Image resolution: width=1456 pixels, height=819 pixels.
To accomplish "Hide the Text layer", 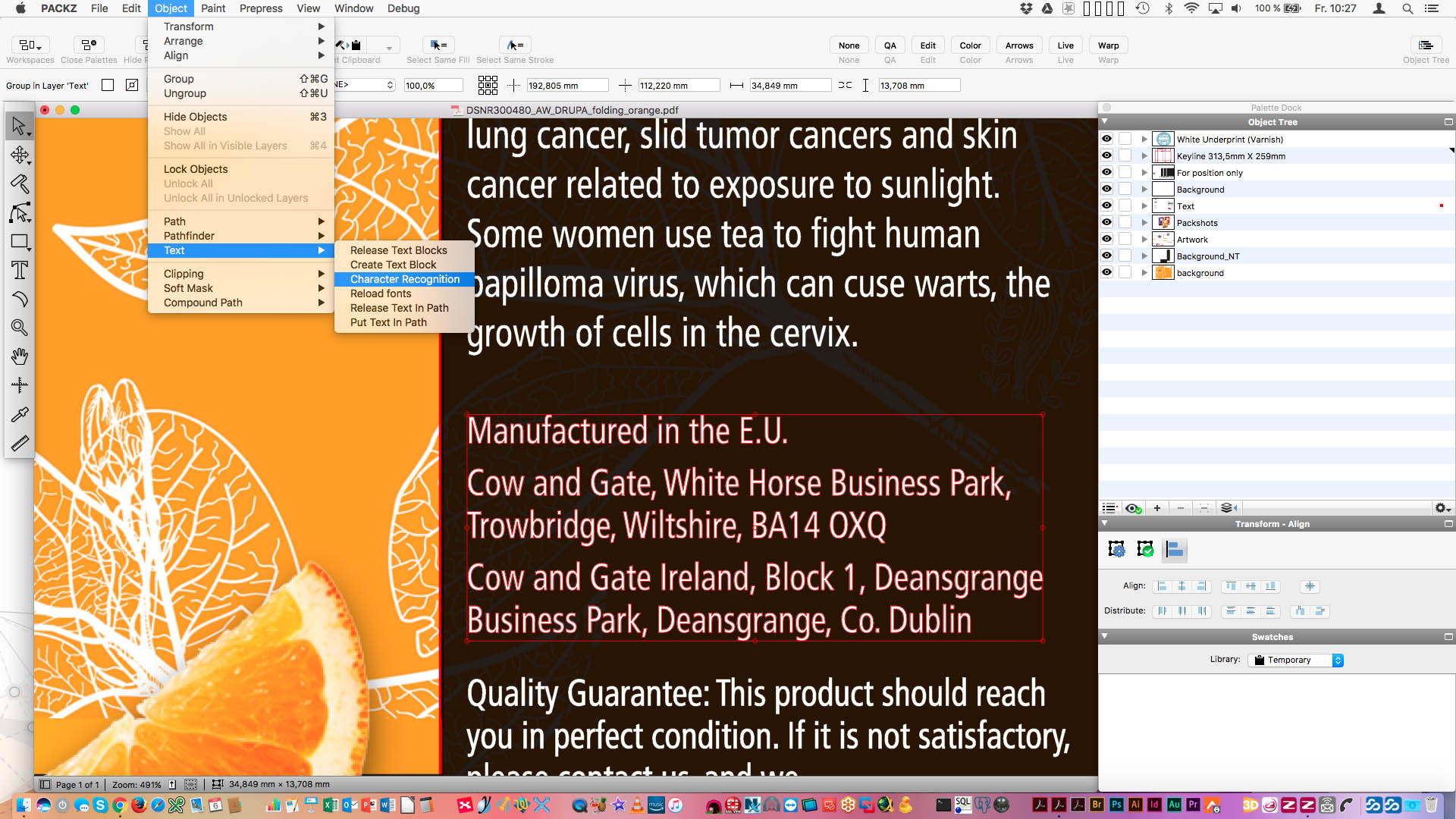I will click(x=1106, y=206).
